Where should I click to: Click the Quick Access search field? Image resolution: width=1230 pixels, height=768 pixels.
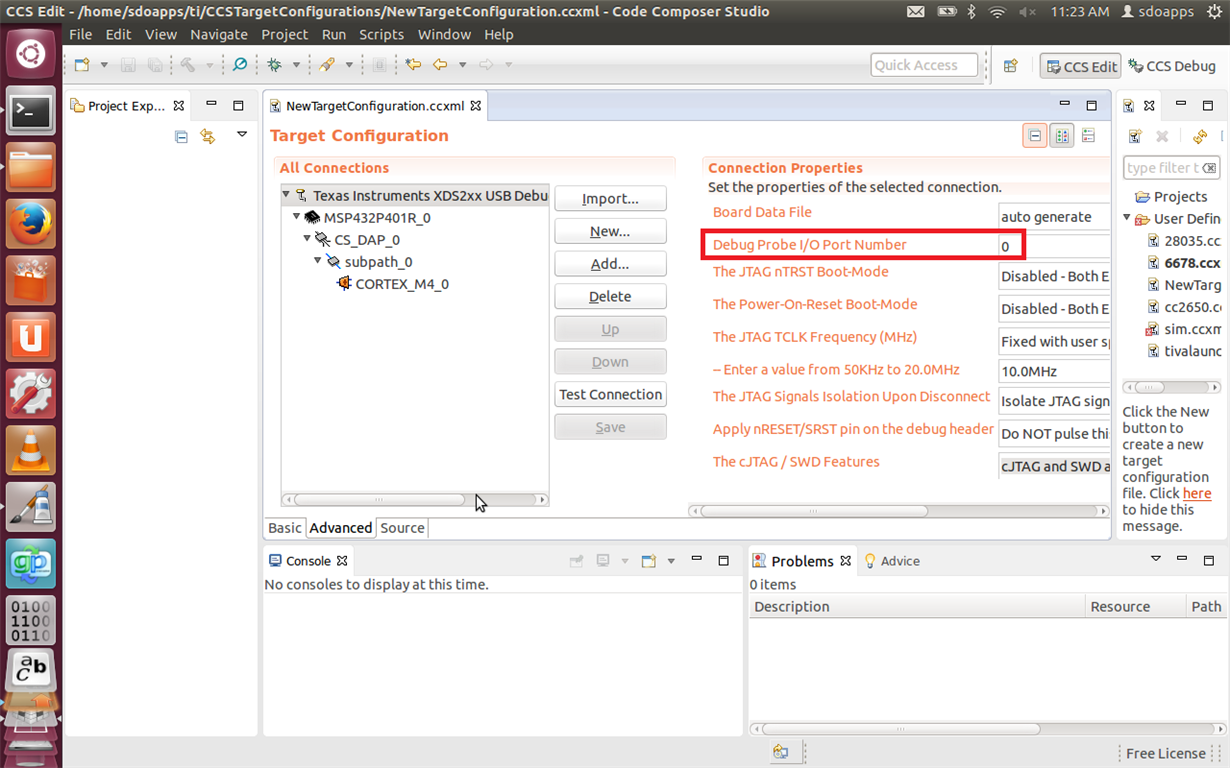[x=924, y=65]
